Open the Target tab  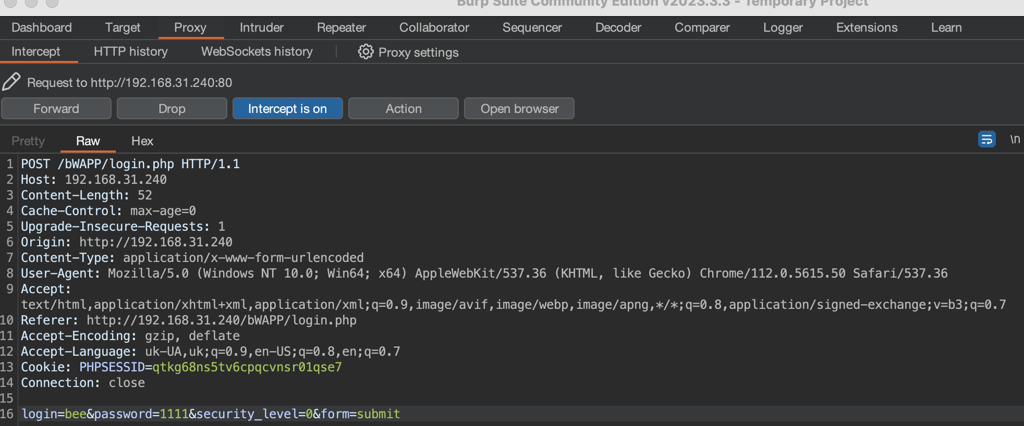tap(123, 27)
